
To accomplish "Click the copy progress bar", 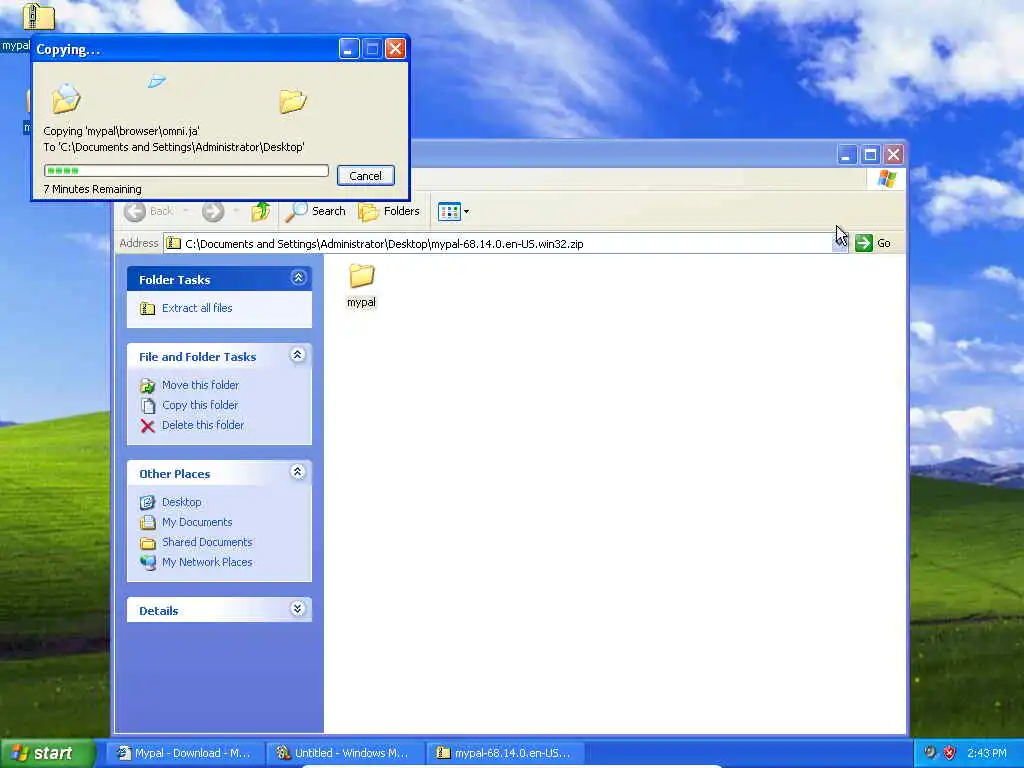I will point(186,170).
